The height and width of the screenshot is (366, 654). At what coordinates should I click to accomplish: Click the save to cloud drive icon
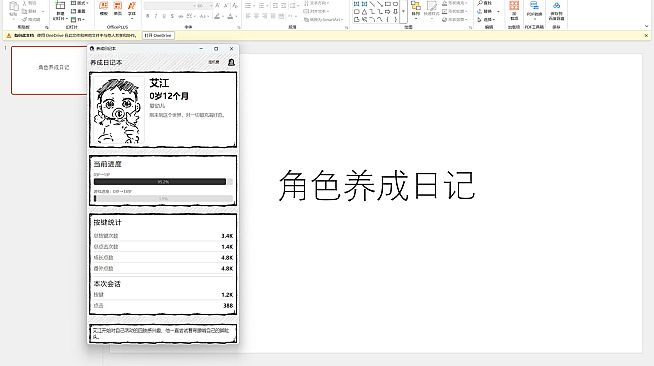point(556,5)
